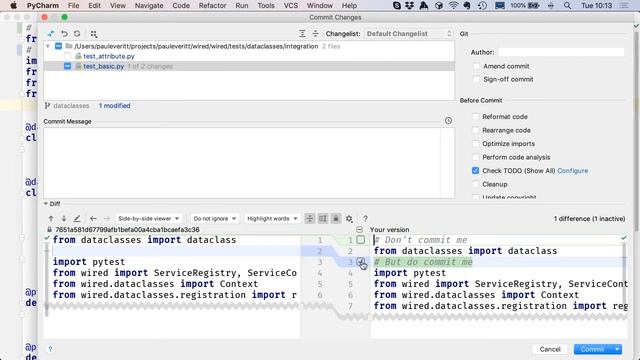Toggle collapse unchanged fragments icon in Diff toolbar
640x360 pixels.
[310, 219]
